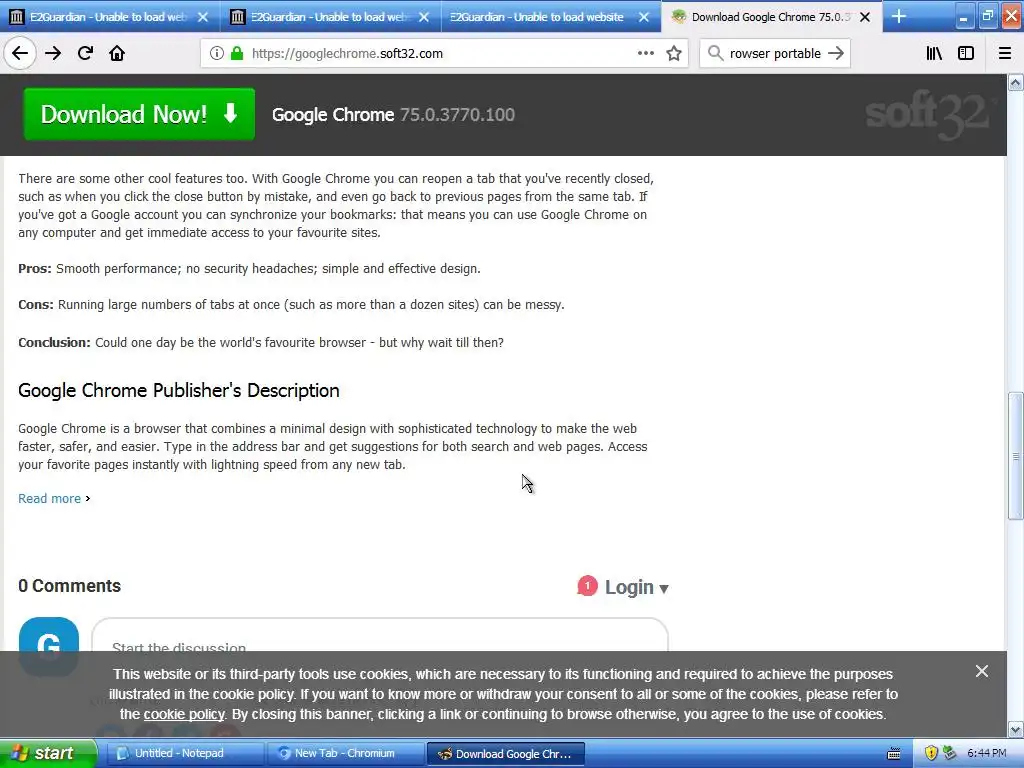Image resolution: width=1024 pixels, height=768 pixels.
Task: Click the green padlock security icon
Action: [237, 54]
